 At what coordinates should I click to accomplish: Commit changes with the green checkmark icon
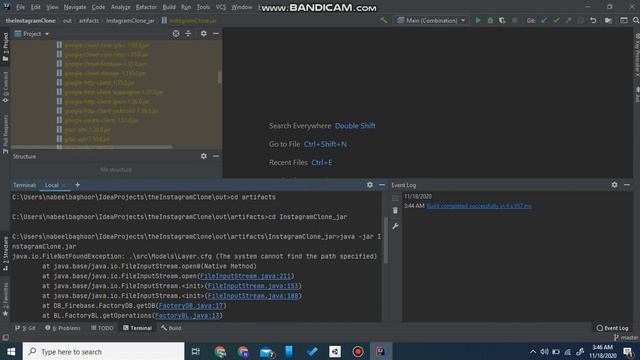[x=556, y=20]
